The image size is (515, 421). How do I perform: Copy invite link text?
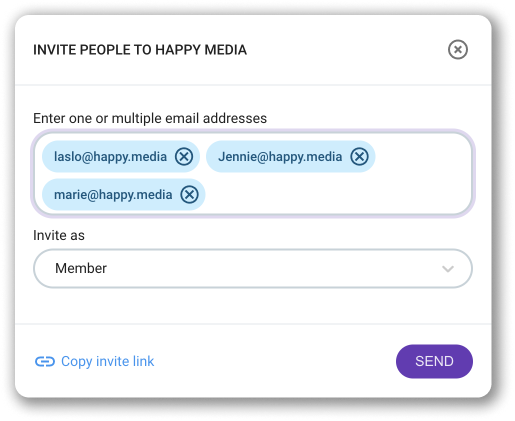[x=107, y=361]
